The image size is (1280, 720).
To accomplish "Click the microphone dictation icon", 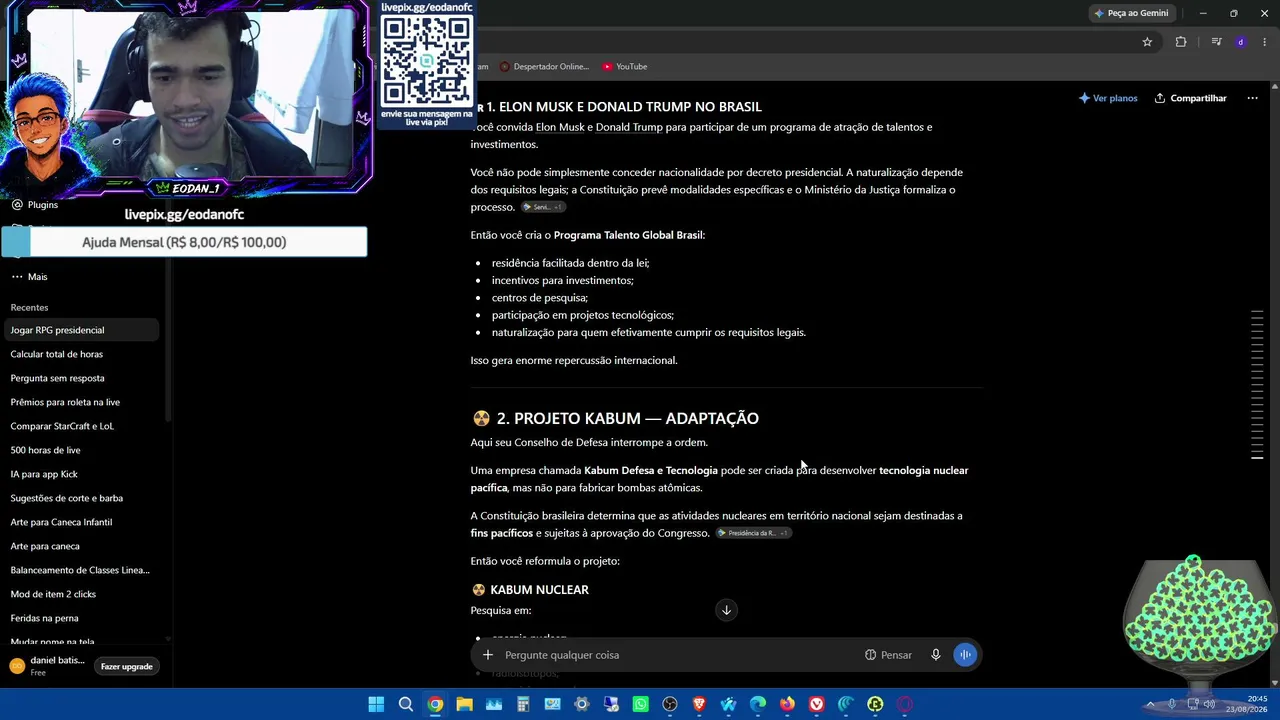I will click(x=936, y=655).
